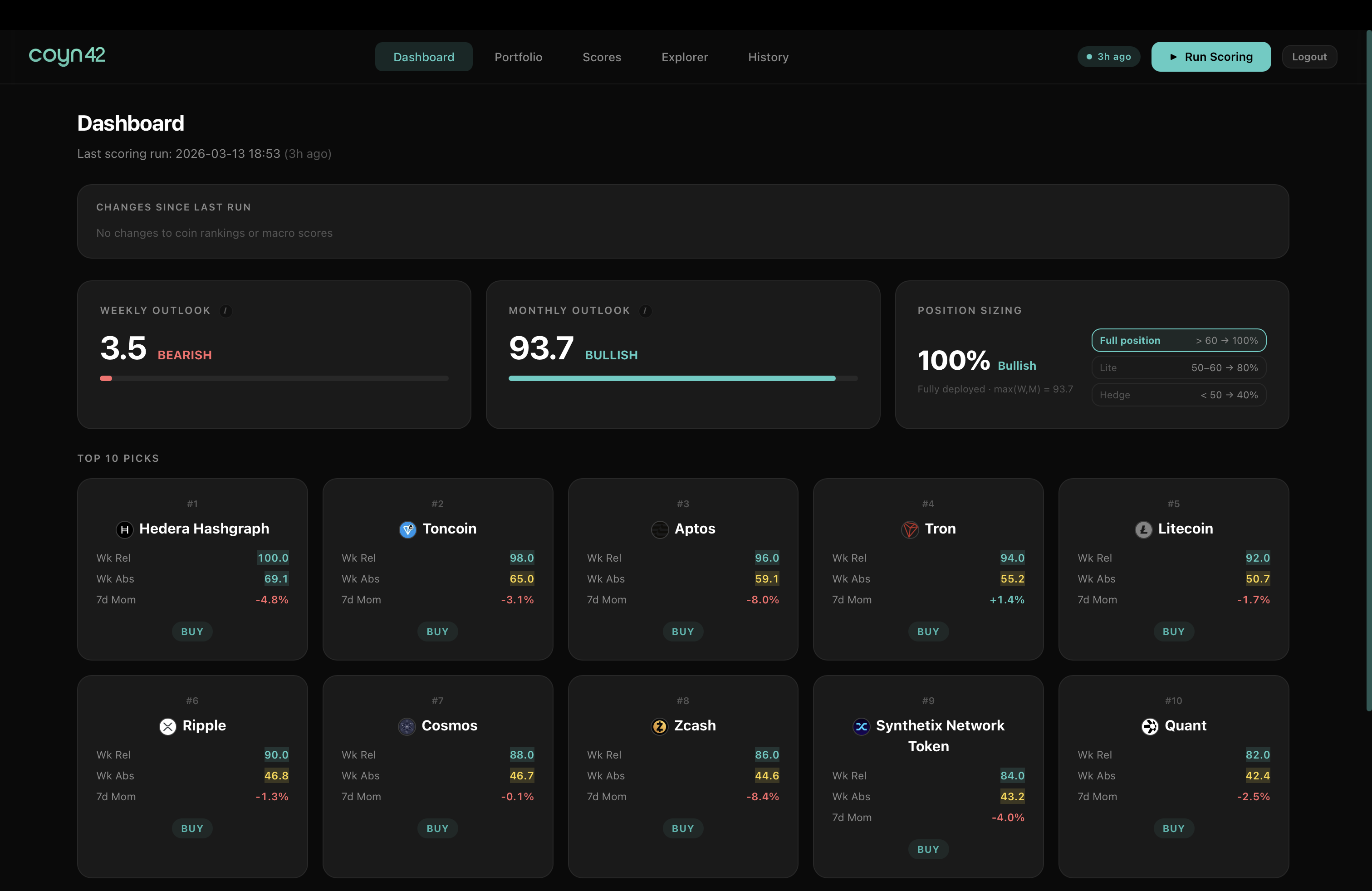
Task: Click the Run Scoring button
Action: 1211,56
